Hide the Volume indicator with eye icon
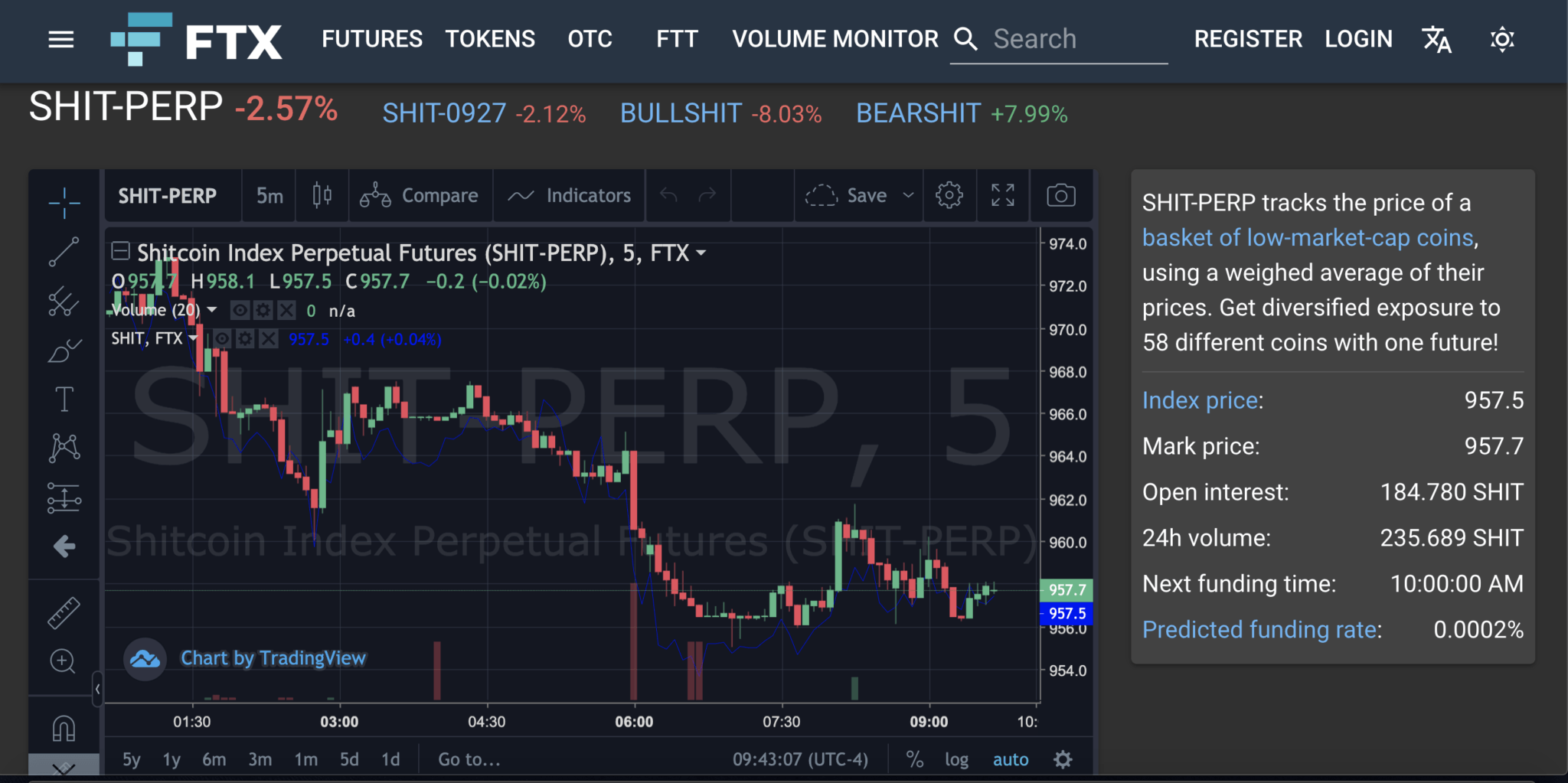1568x783 pixels. coord(240,310)
